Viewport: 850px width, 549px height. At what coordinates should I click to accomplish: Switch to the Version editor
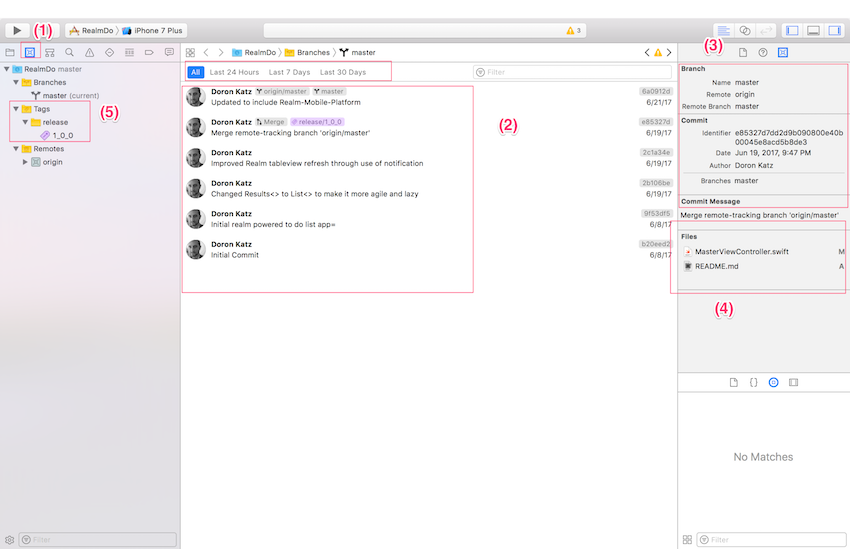(766, 30)
